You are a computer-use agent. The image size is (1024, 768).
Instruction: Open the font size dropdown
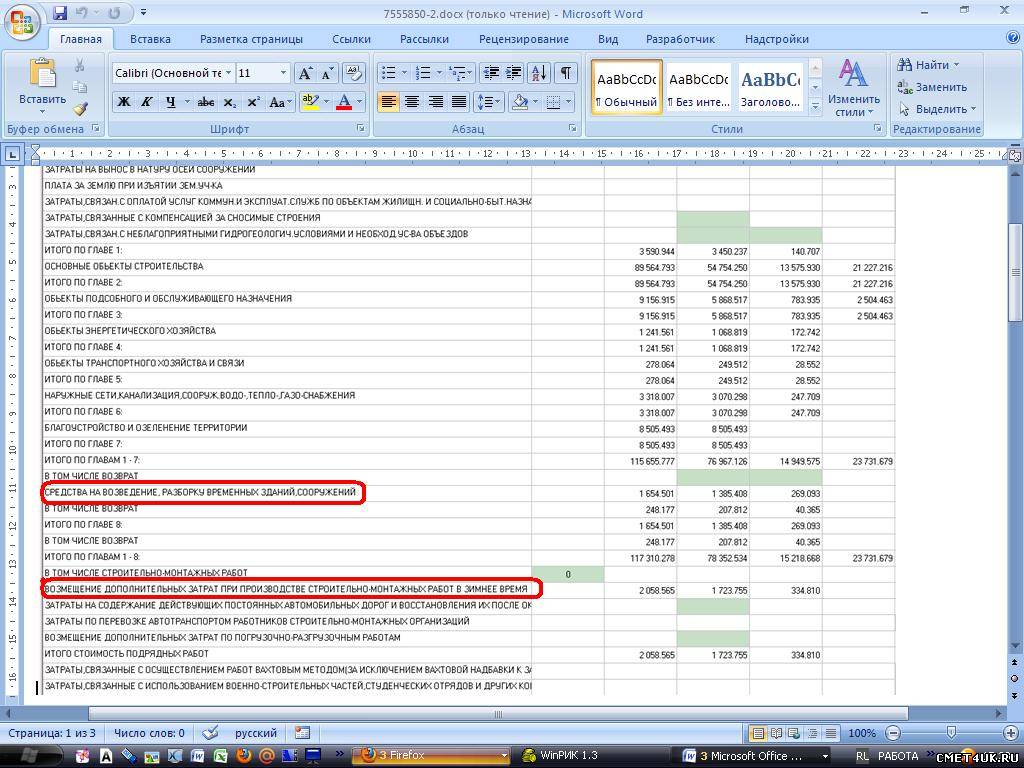[x=283, y=73]
